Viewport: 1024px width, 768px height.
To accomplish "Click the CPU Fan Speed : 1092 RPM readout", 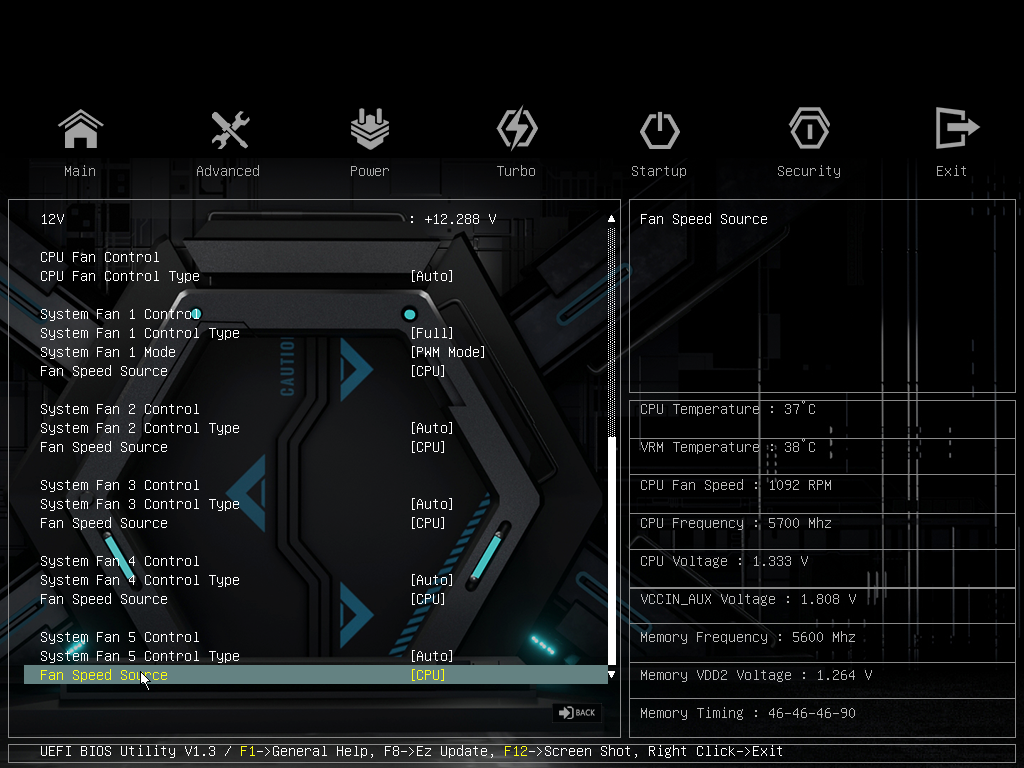I will point(735,485).
